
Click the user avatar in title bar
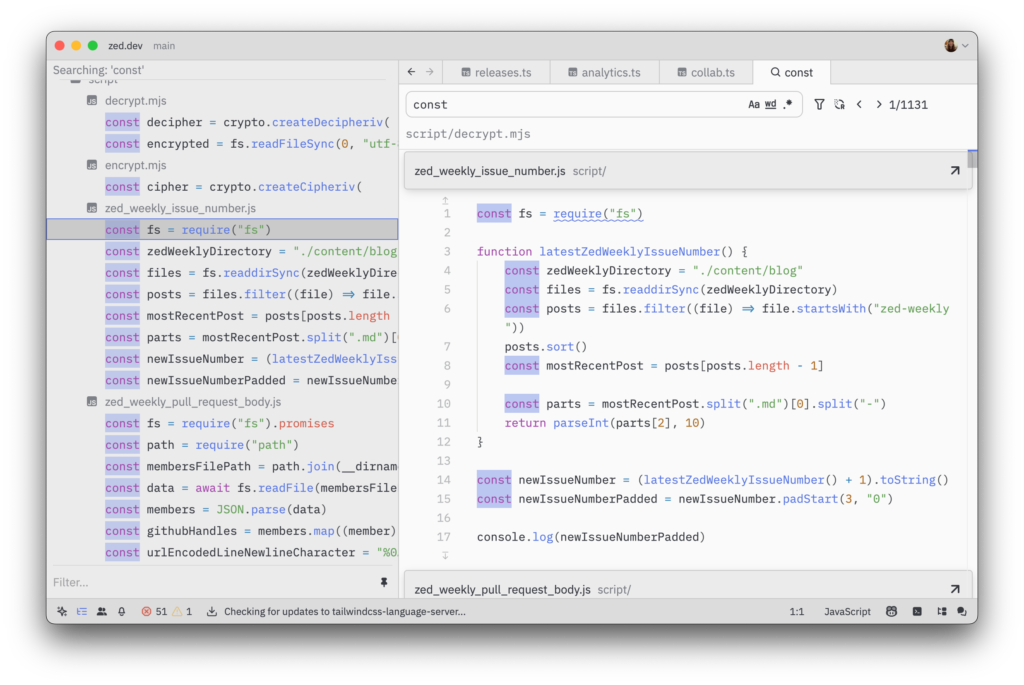[951, 46]
